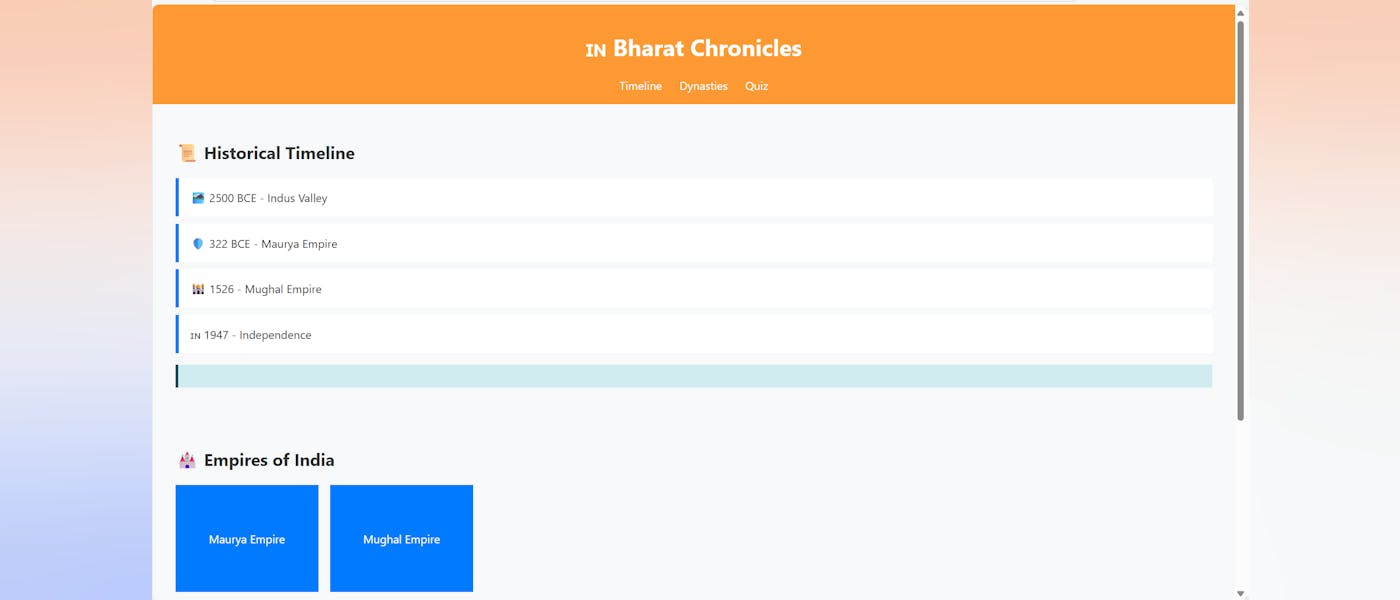Go to the Dynasties section link
1400x600 pixels.
coord(703,86)
